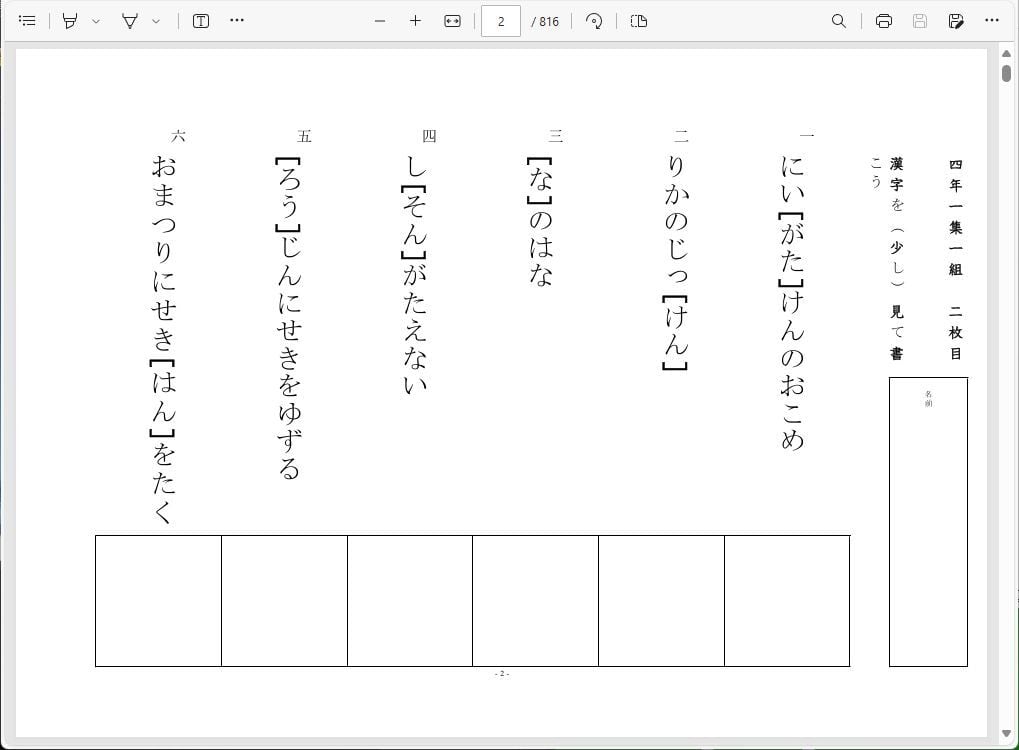
Task: Open the more options menu at far right
Action: point(992,21)
